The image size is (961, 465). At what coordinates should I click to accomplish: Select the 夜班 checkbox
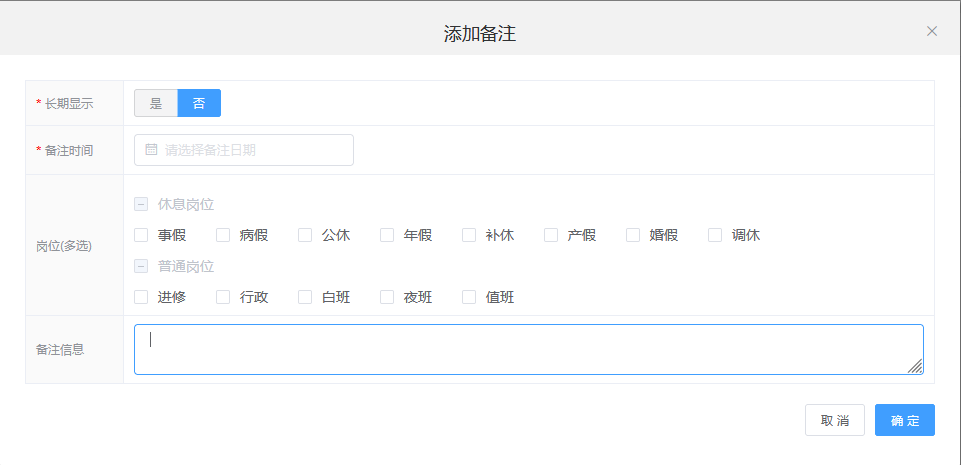pyautogui.click(x=387, y=297)
